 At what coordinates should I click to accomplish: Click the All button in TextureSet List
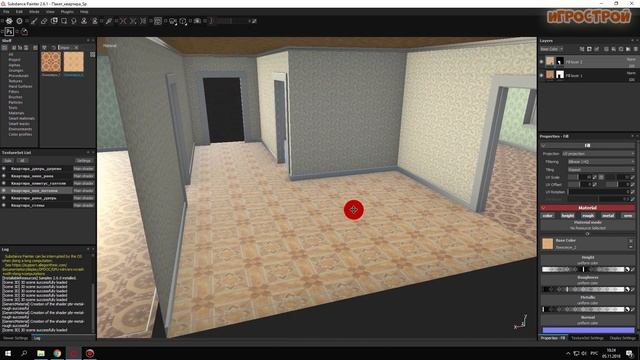22,160
